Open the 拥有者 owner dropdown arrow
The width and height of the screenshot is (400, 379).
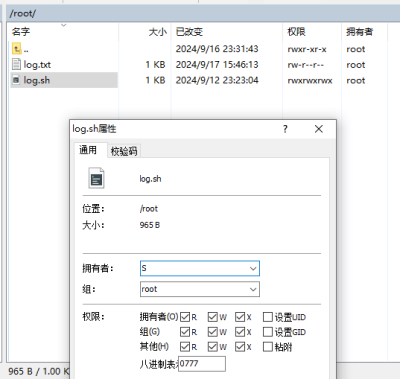click(x=253, y=268)
